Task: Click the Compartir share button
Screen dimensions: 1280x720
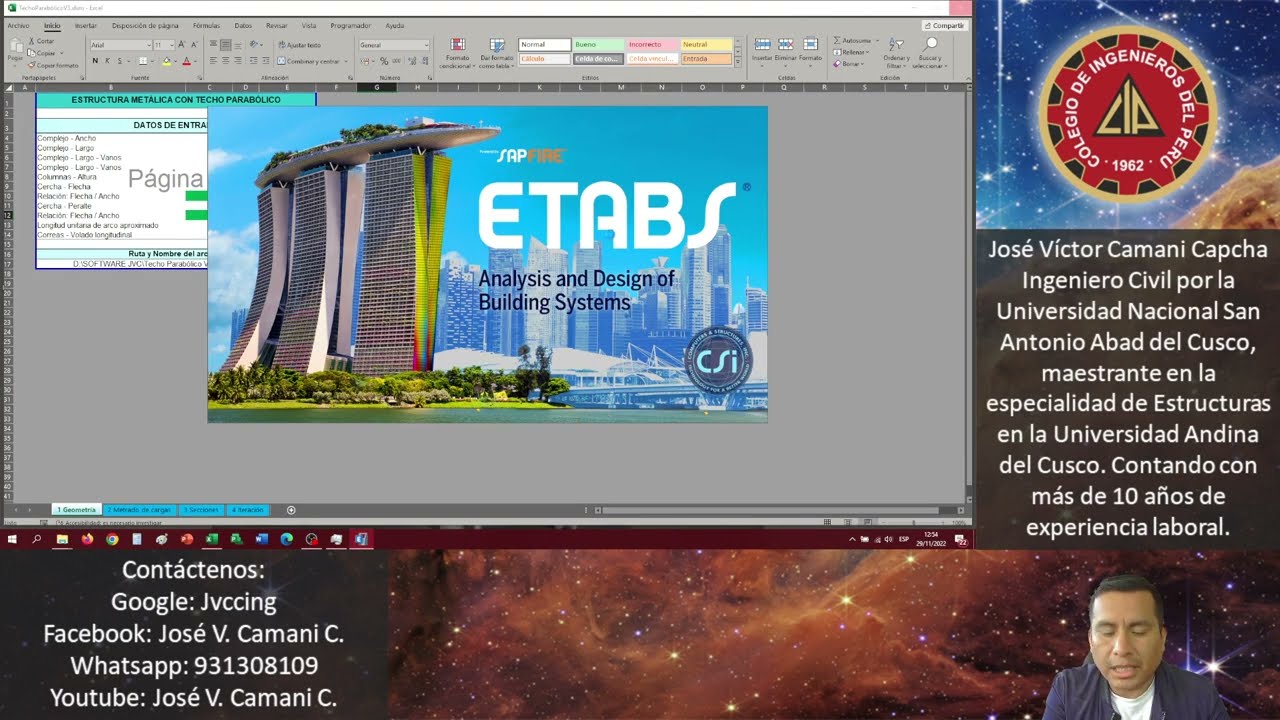Action: tap(944, 26)
